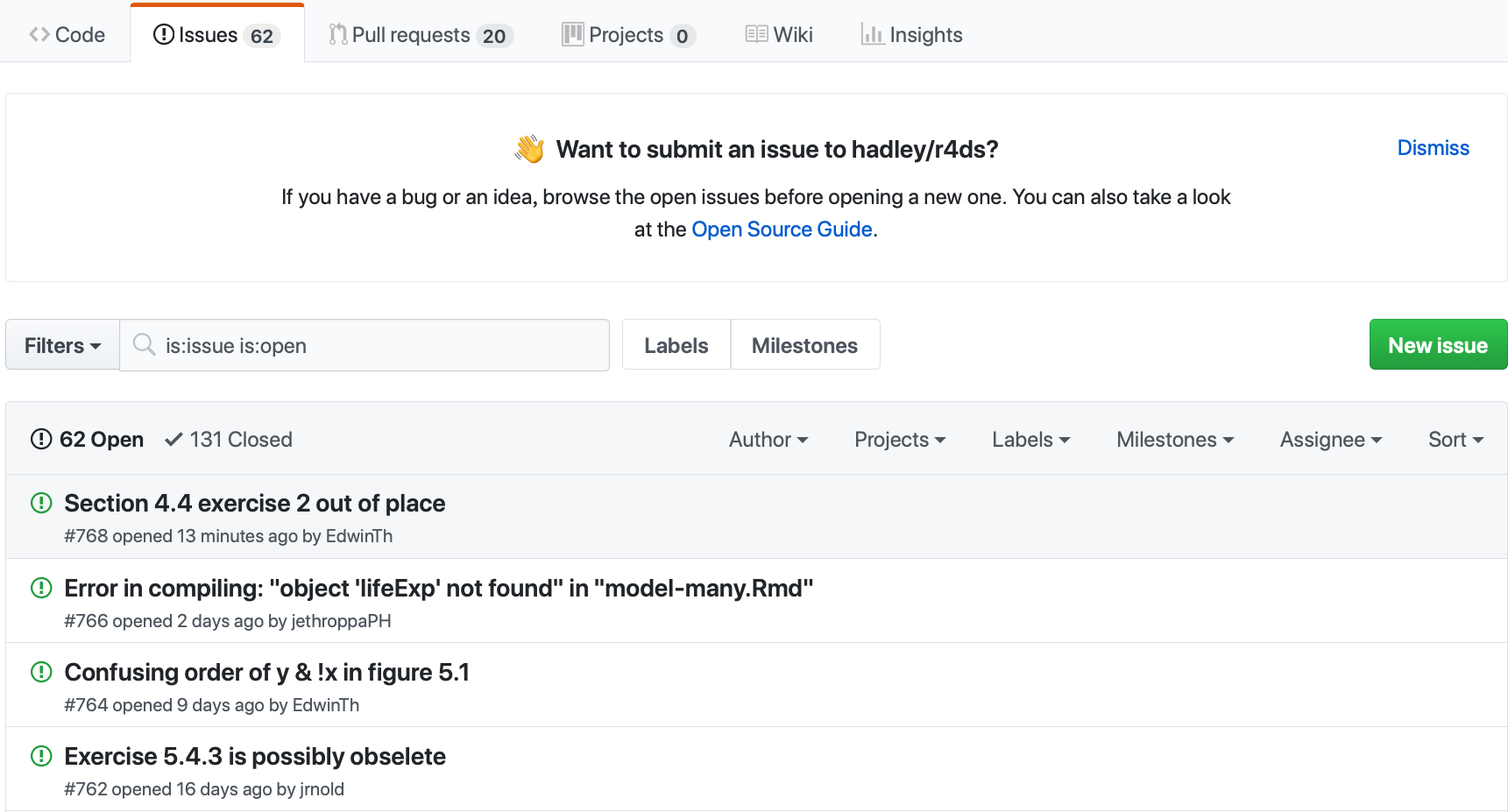The image size is (1508, 812).
Task: Switch to the Issues tab
Action: pos(216,35)
